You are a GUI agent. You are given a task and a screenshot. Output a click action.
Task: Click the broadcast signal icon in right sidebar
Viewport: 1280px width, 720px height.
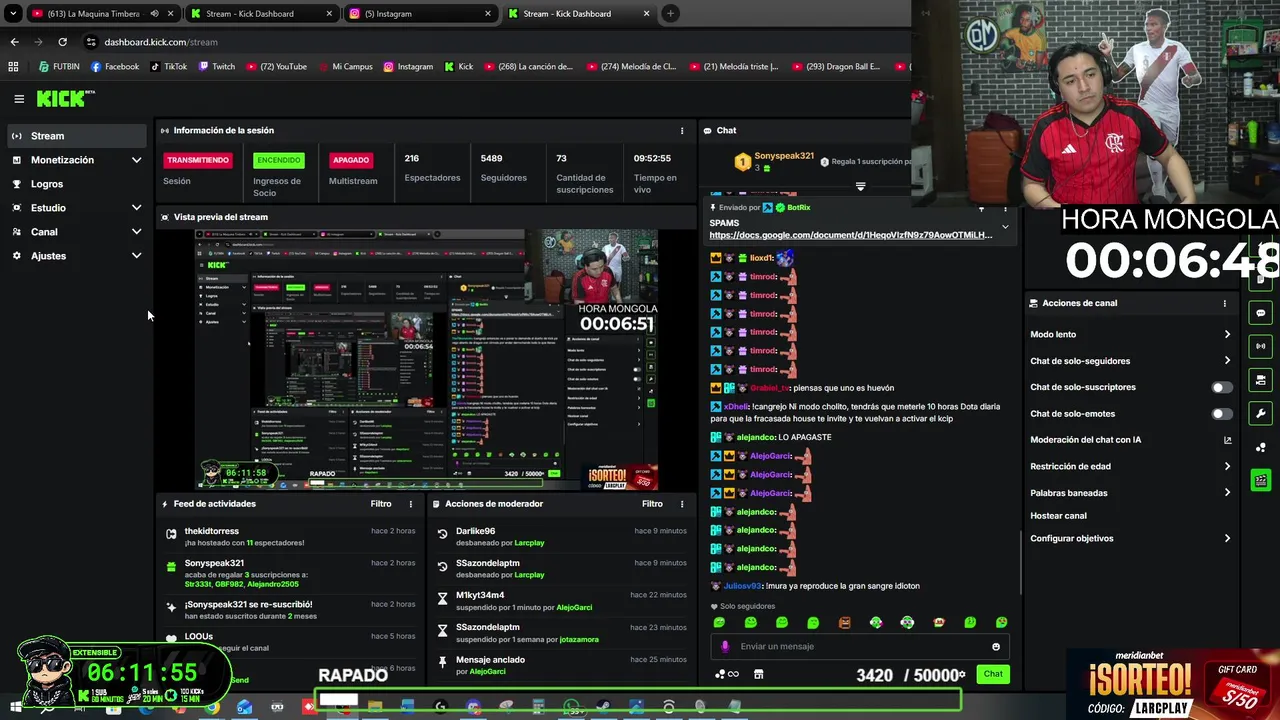[x=1261, y=346]
